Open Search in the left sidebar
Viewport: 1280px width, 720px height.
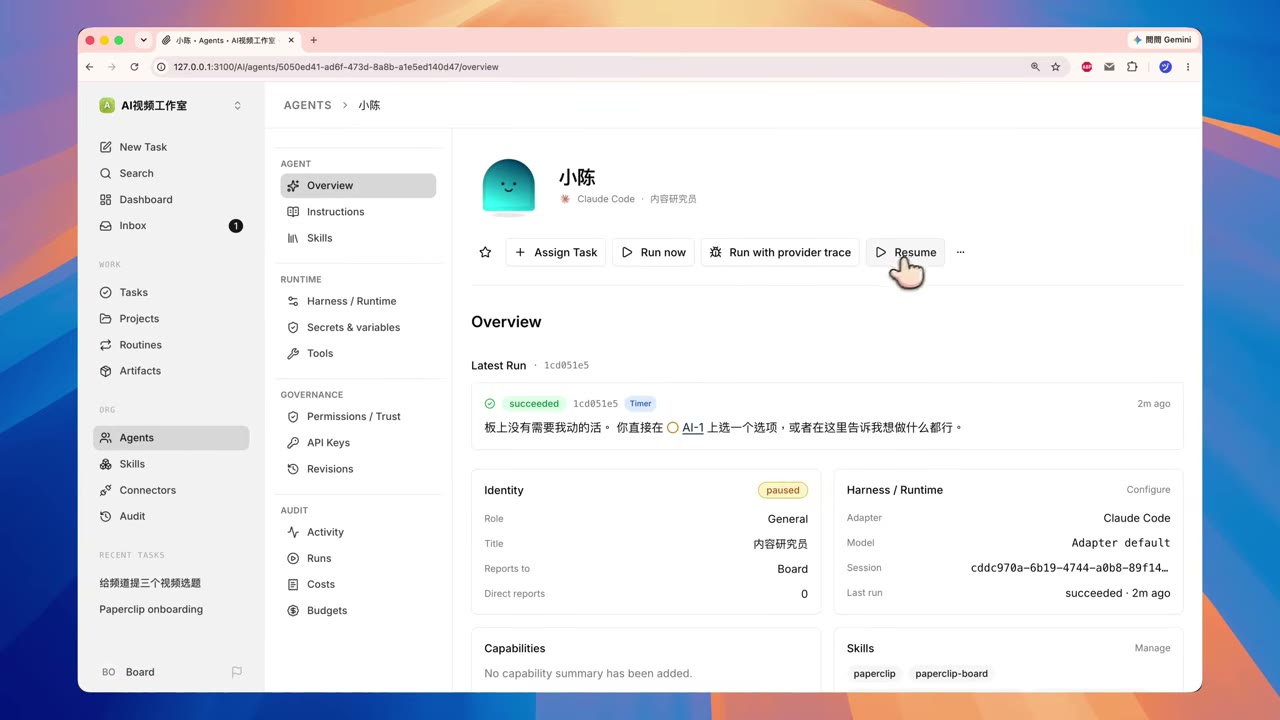point(171,173)
